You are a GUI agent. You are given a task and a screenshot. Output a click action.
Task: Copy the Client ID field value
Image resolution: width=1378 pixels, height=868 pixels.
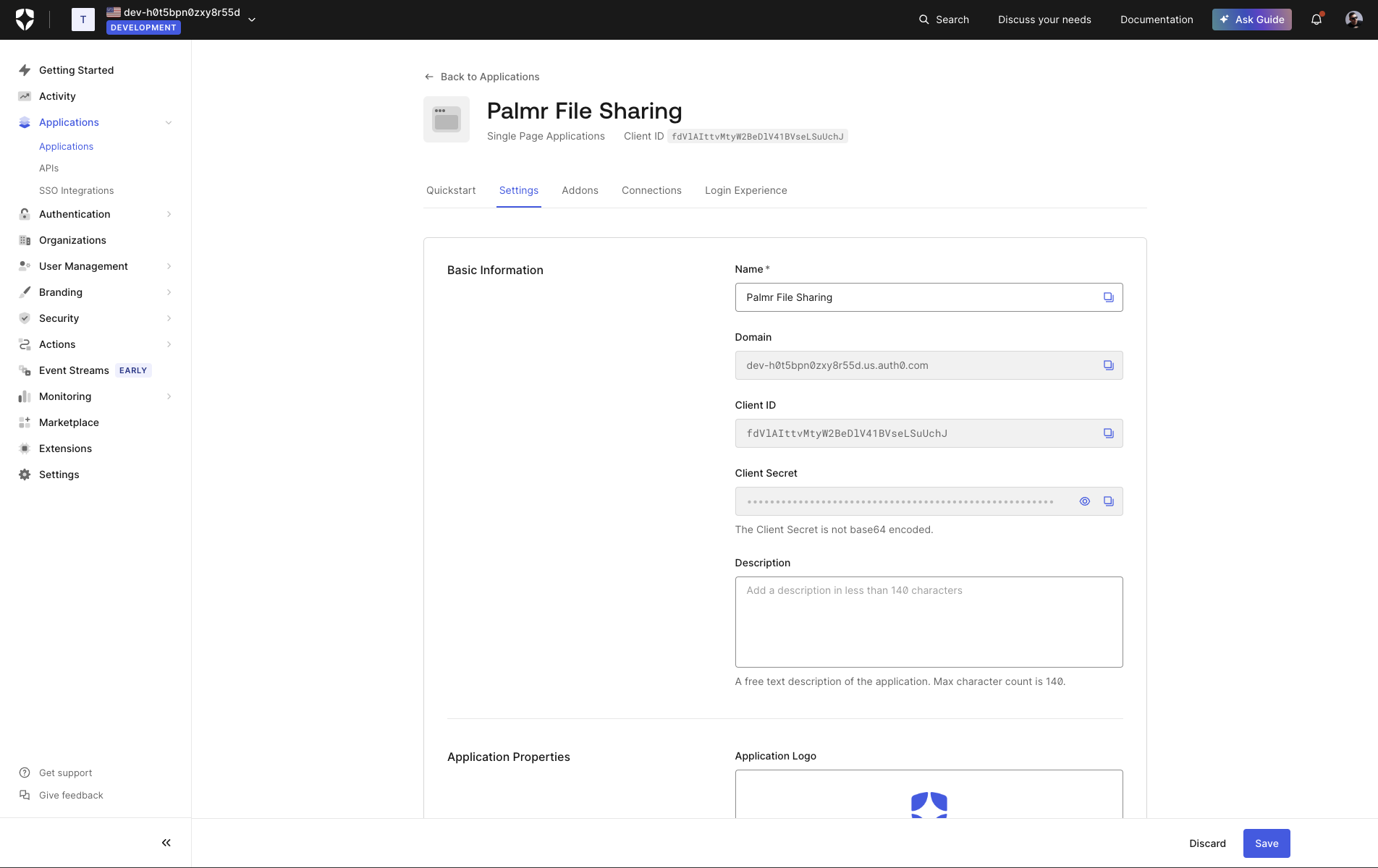click(1108, 433)
